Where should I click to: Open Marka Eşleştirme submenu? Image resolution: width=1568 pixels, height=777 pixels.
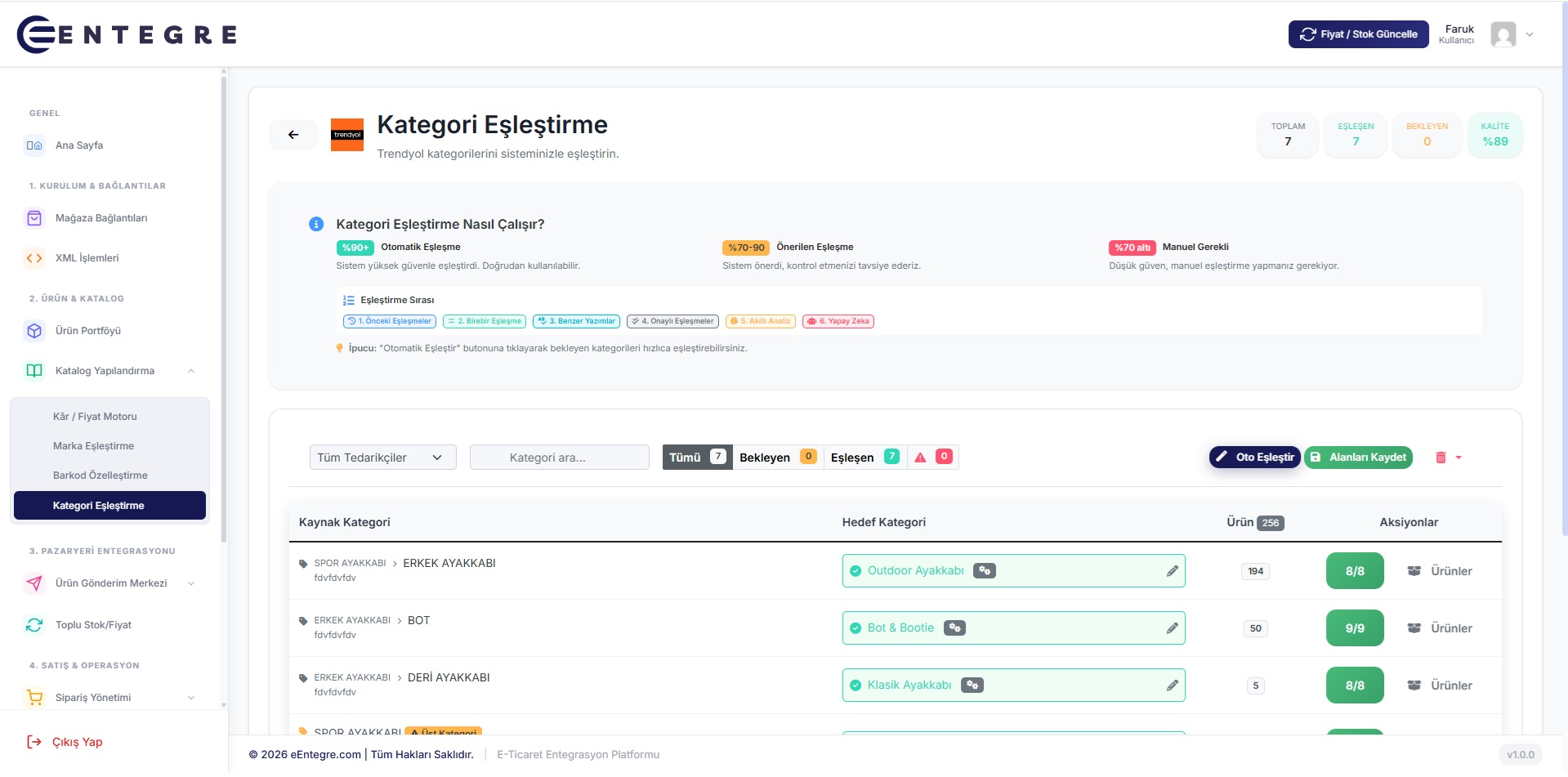[93, 446]
